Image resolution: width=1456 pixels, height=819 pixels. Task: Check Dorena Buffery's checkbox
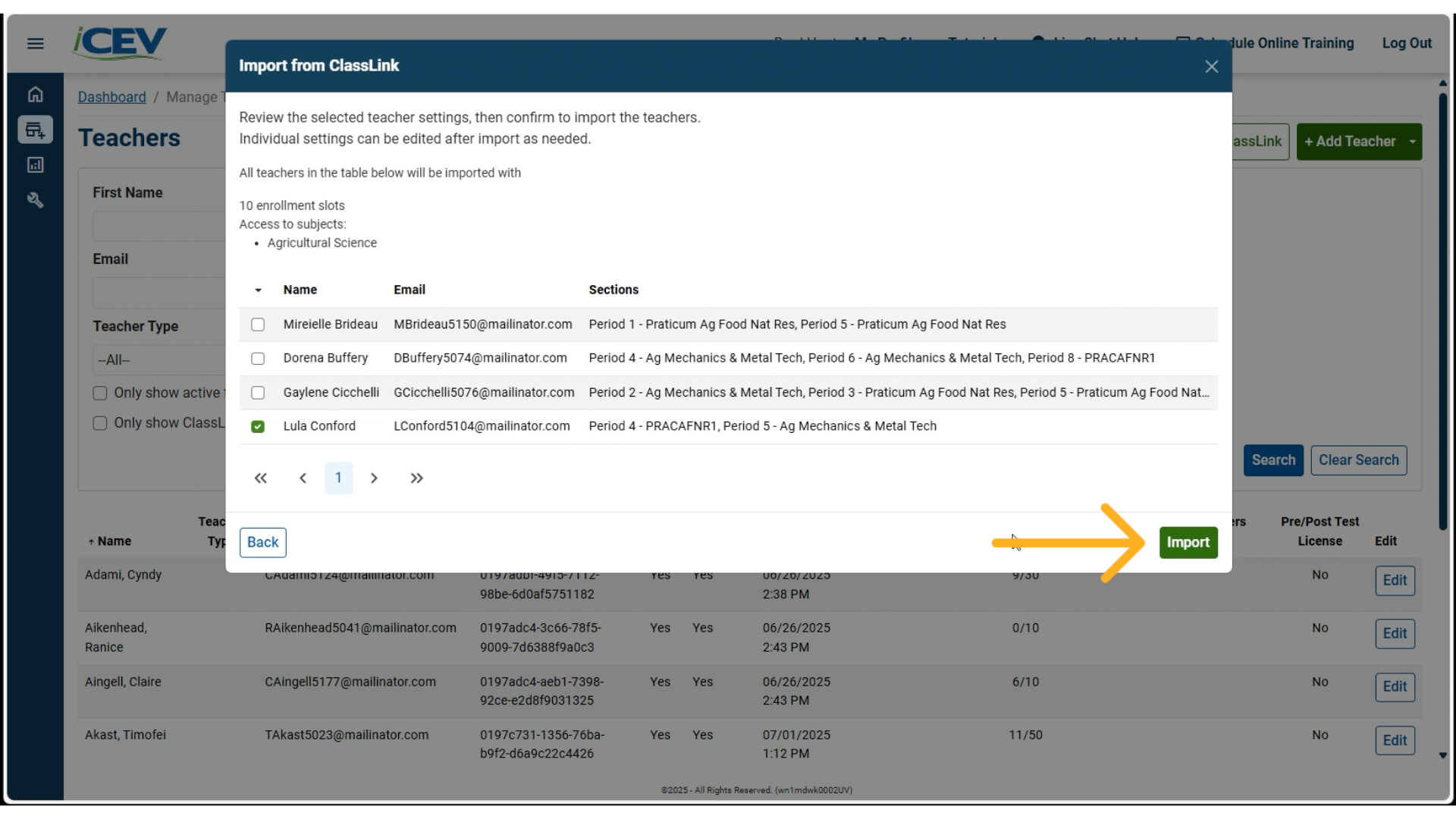tap(258, 359)
